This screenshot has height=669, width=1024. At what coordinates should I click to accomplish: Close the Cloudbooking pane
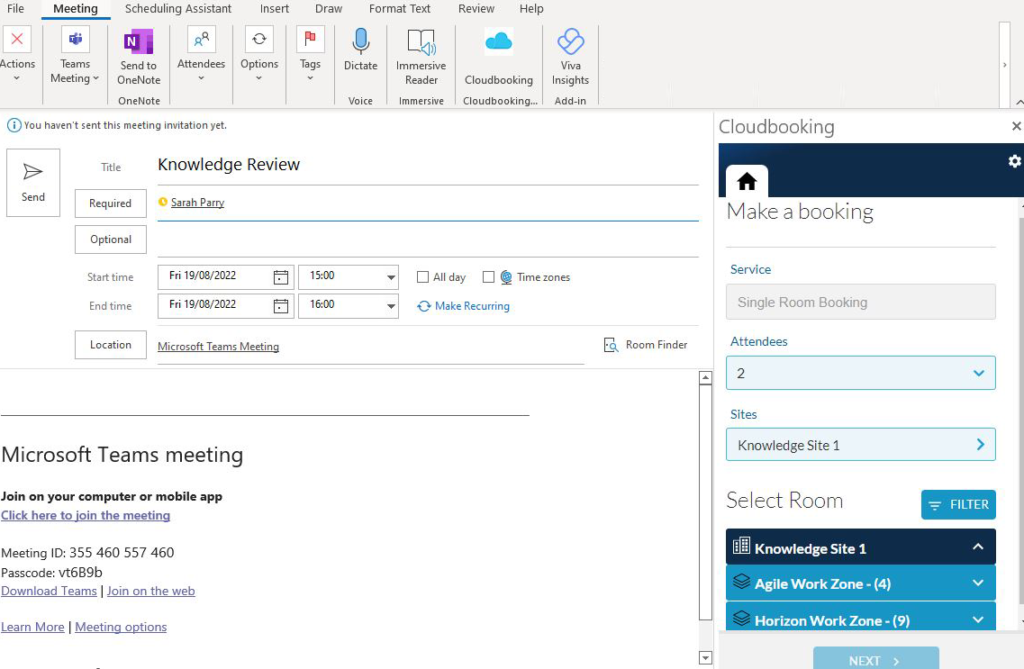[x=1016, y=126]
